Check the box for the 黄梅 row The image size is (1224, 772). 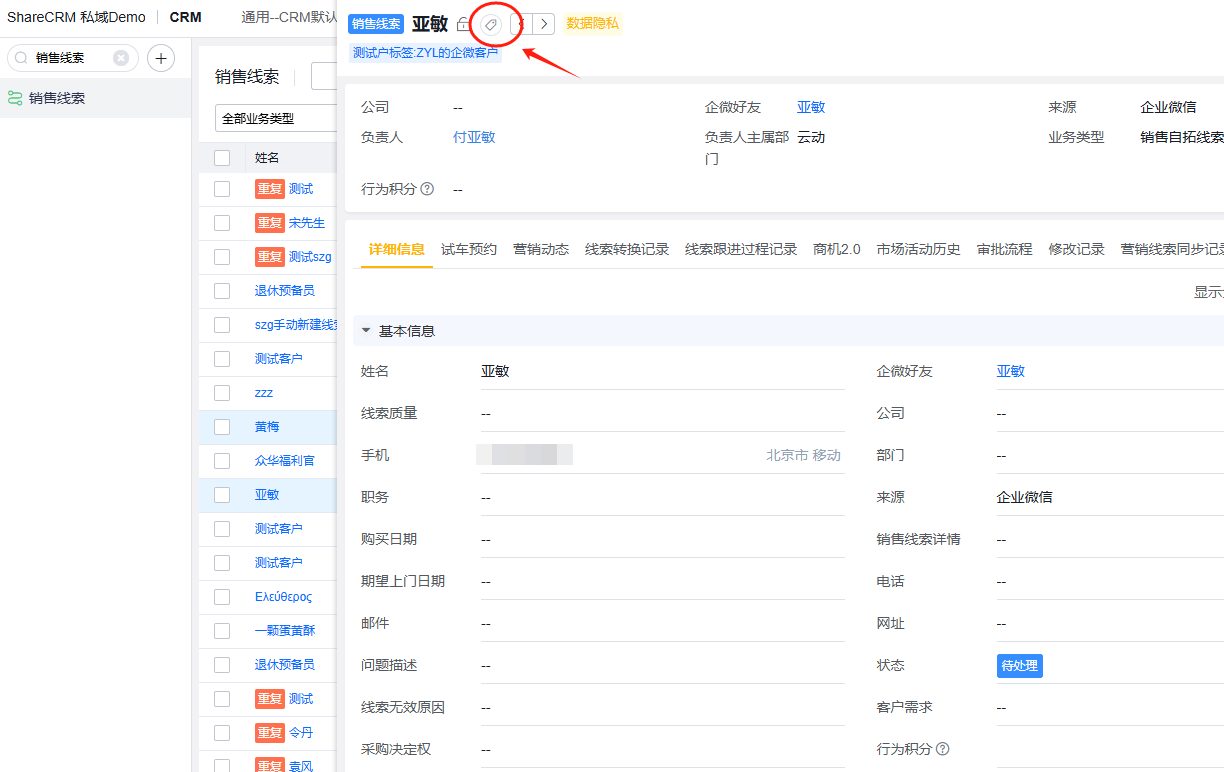222,427
